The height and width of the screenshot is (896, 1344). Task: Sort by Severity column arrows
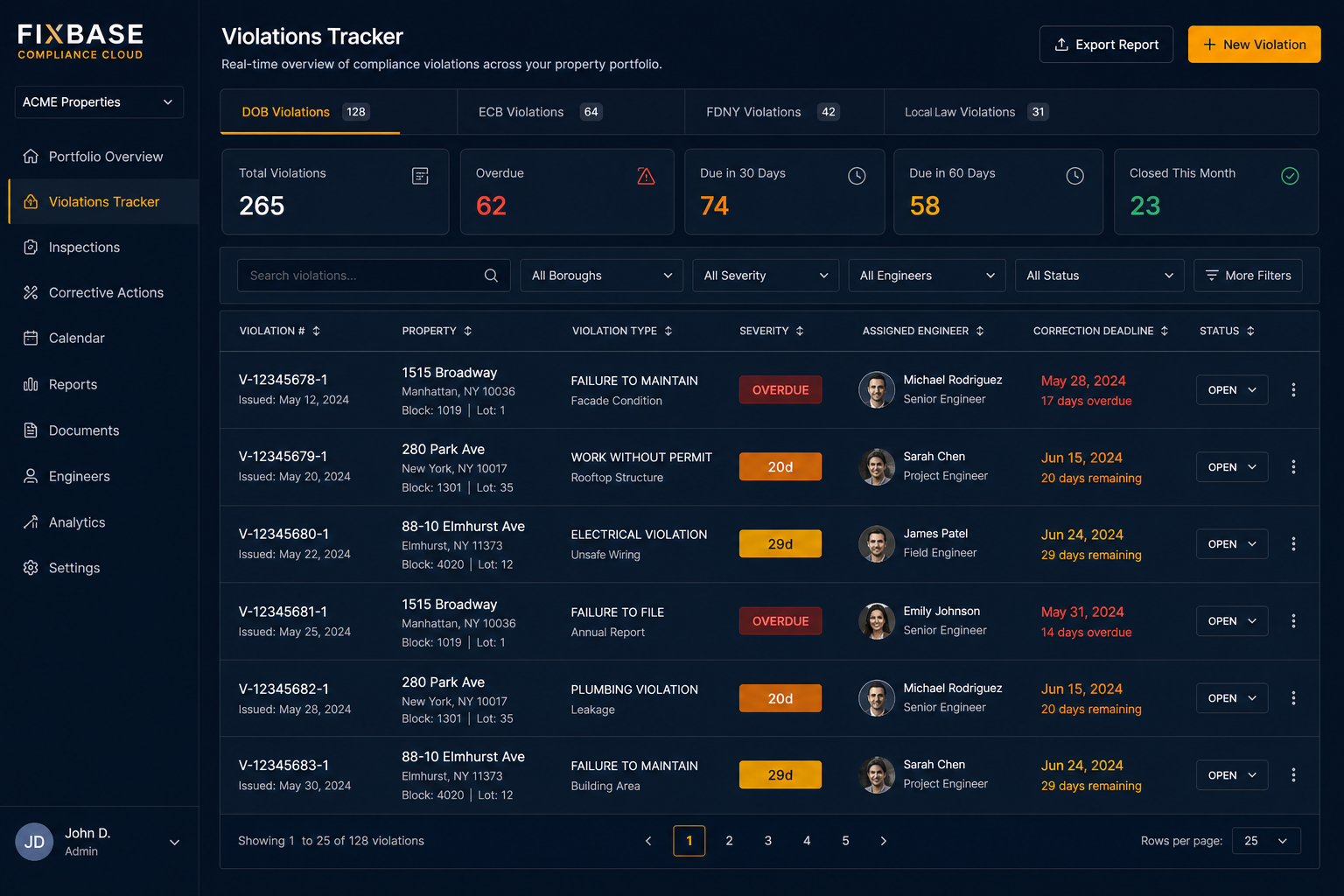(x=800, y=331)
